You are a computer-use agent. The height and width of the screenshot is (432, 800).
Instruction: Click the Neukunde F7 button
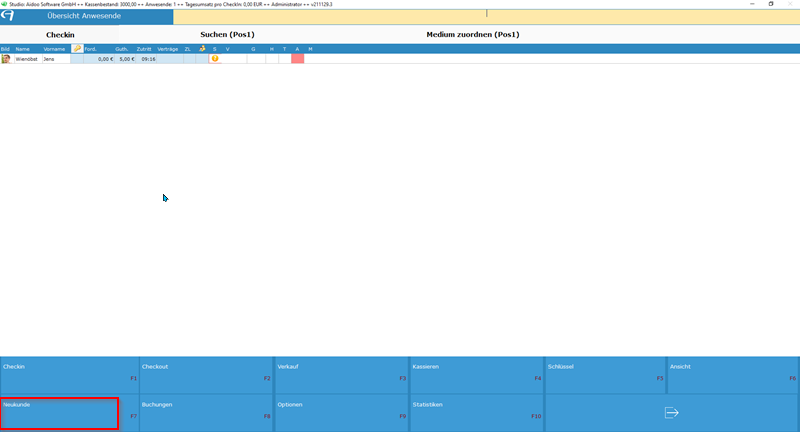[69, 413]
